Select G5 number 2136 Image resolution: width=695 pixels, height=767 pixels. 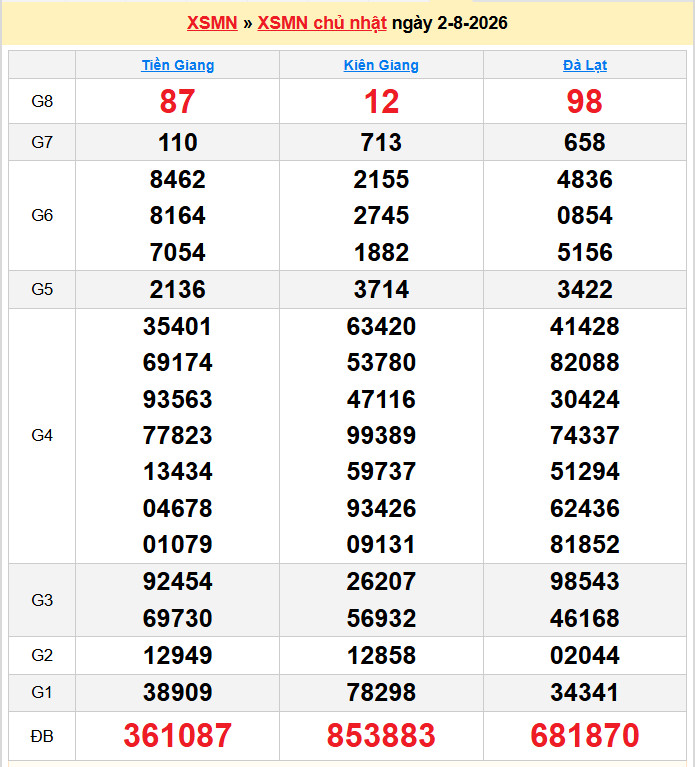click(x=178, y=290)
